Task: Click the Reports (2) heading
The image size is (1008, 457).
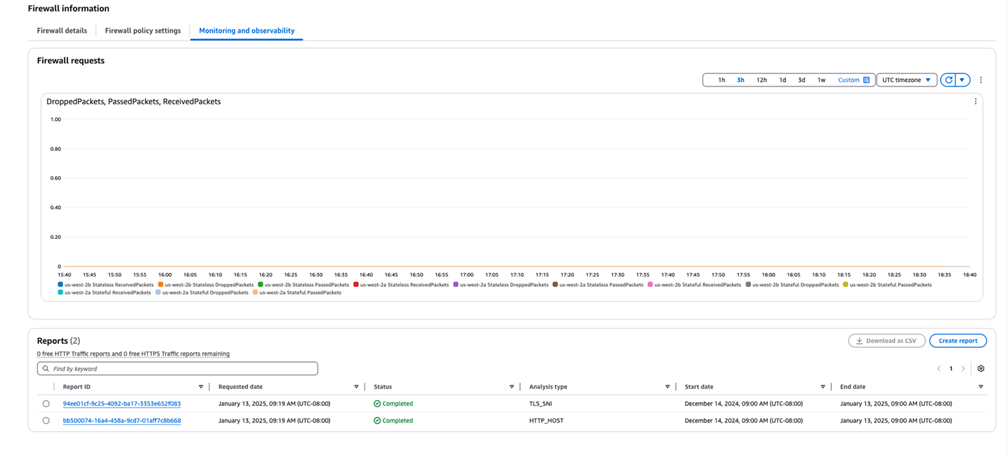Action: click(58, 341)
